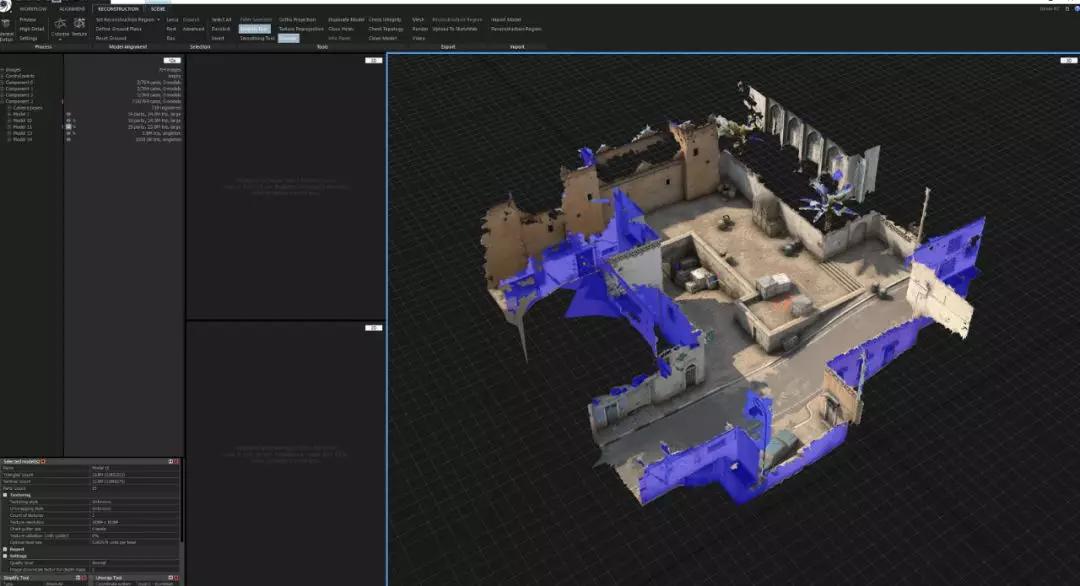Viewport: 1080px width, 586px height.
Task: Toggle visibility marker of Model 11
Action: (x=68, y=127)
